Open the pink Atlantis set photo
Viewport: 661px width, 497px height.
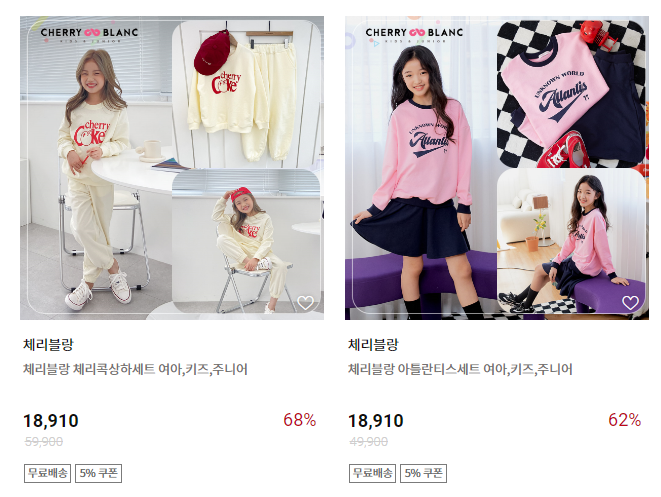[x=497, y=168]
